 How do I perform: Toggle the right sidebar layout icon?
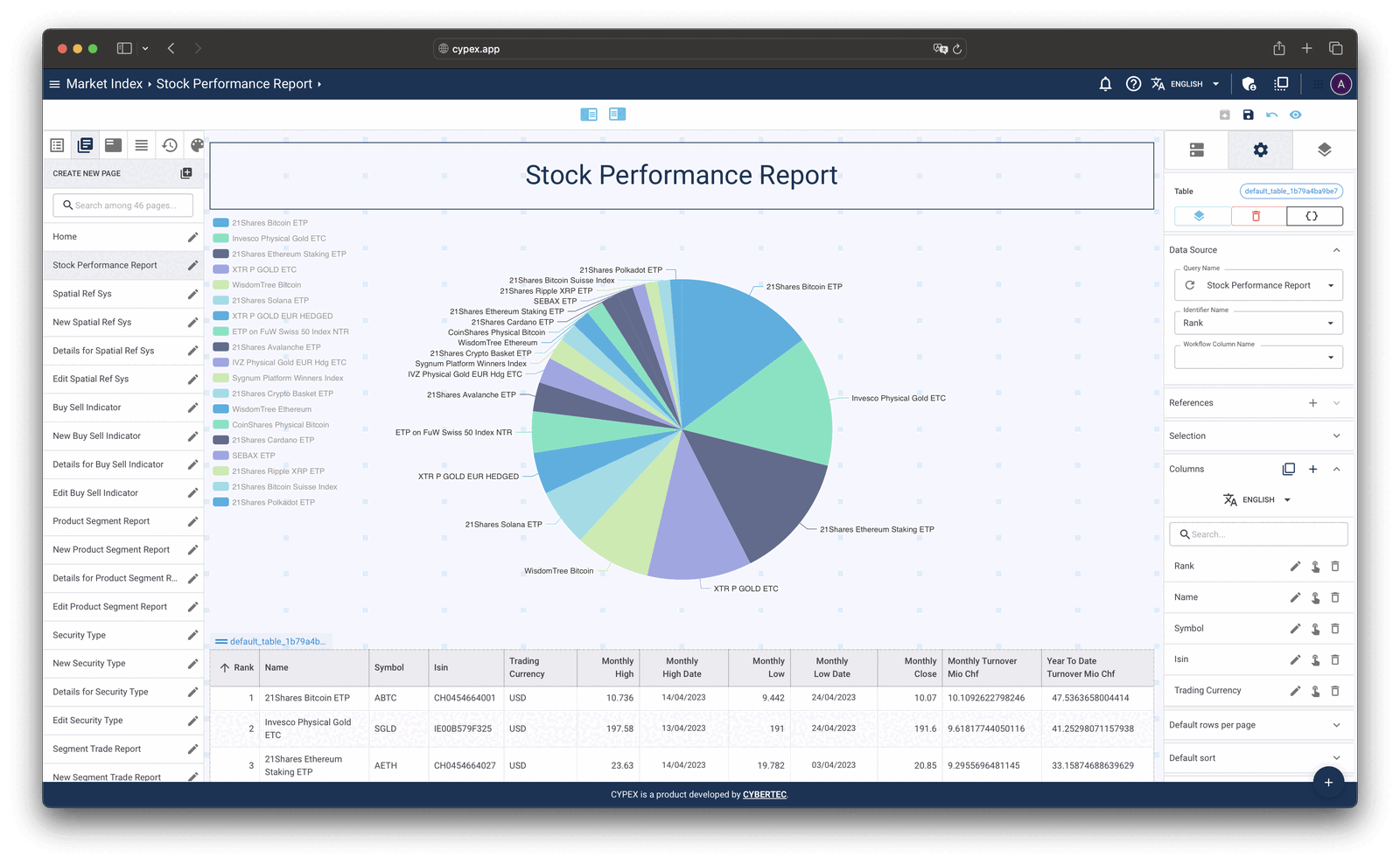coord(617,115)
